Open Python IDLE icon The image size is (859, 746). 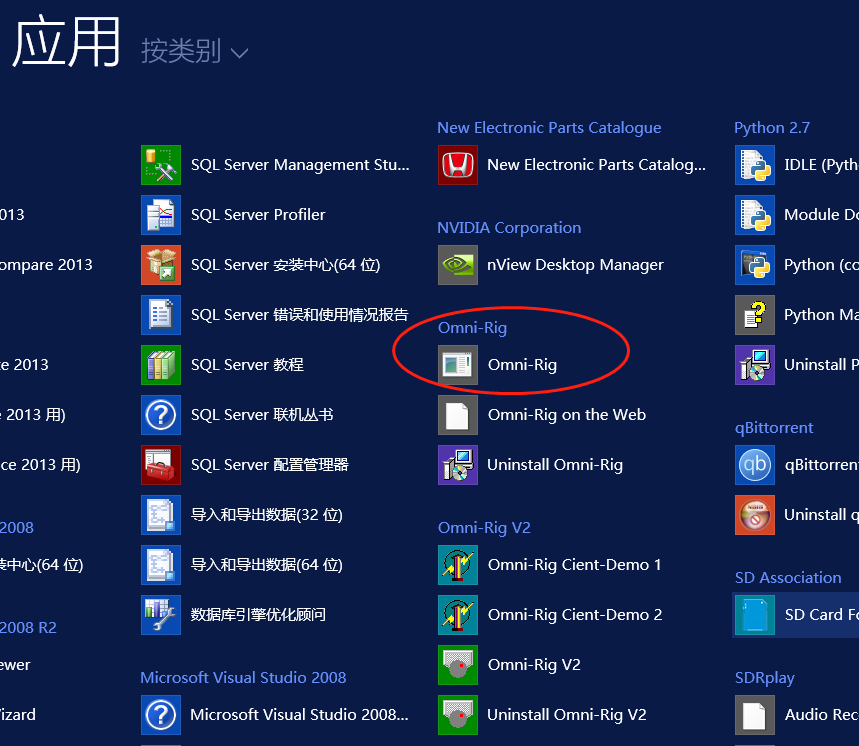coord(755,165)
